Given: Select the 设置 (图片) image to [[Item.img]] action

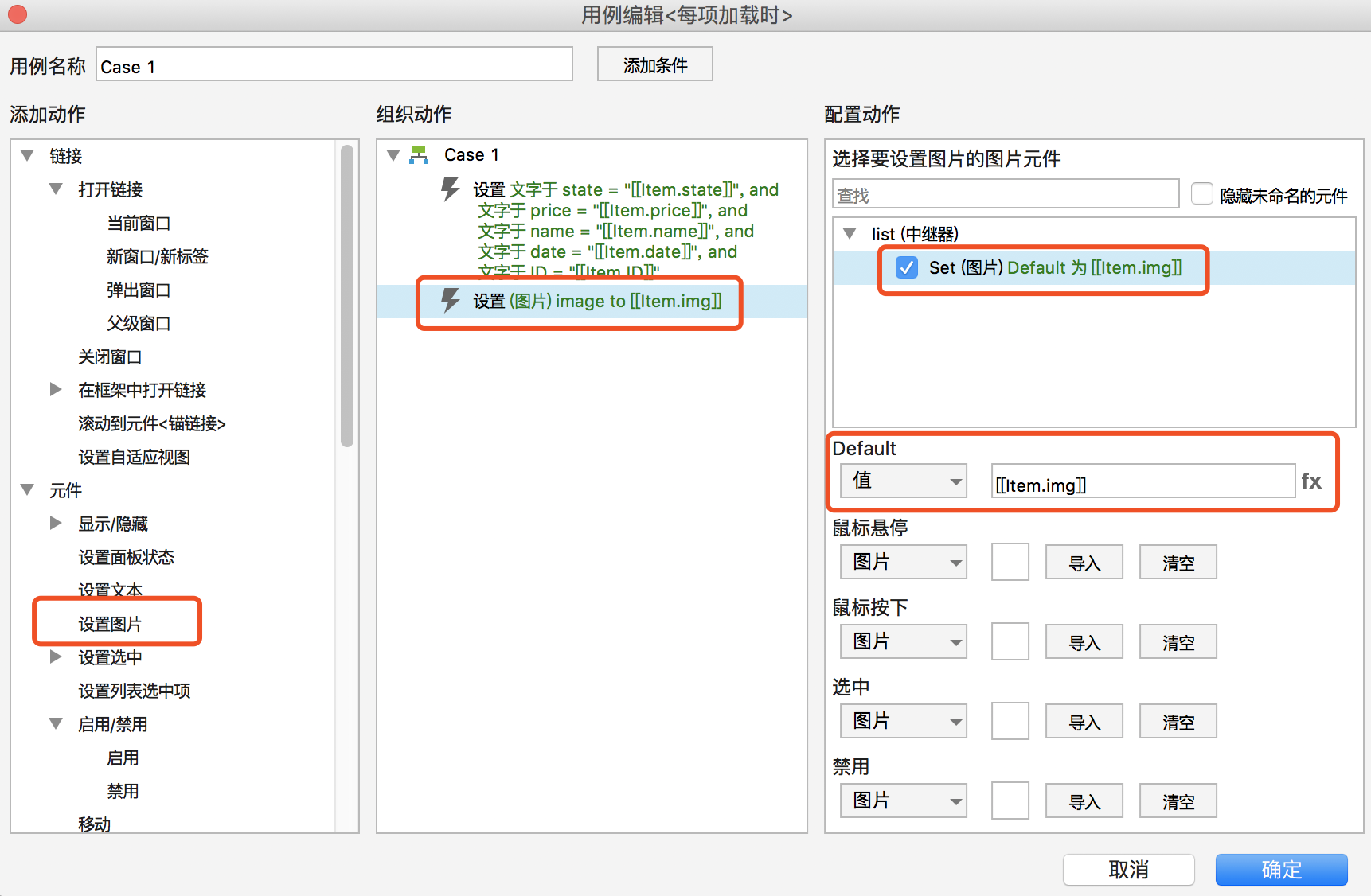Looking at the screenshot, I should 597,301.
